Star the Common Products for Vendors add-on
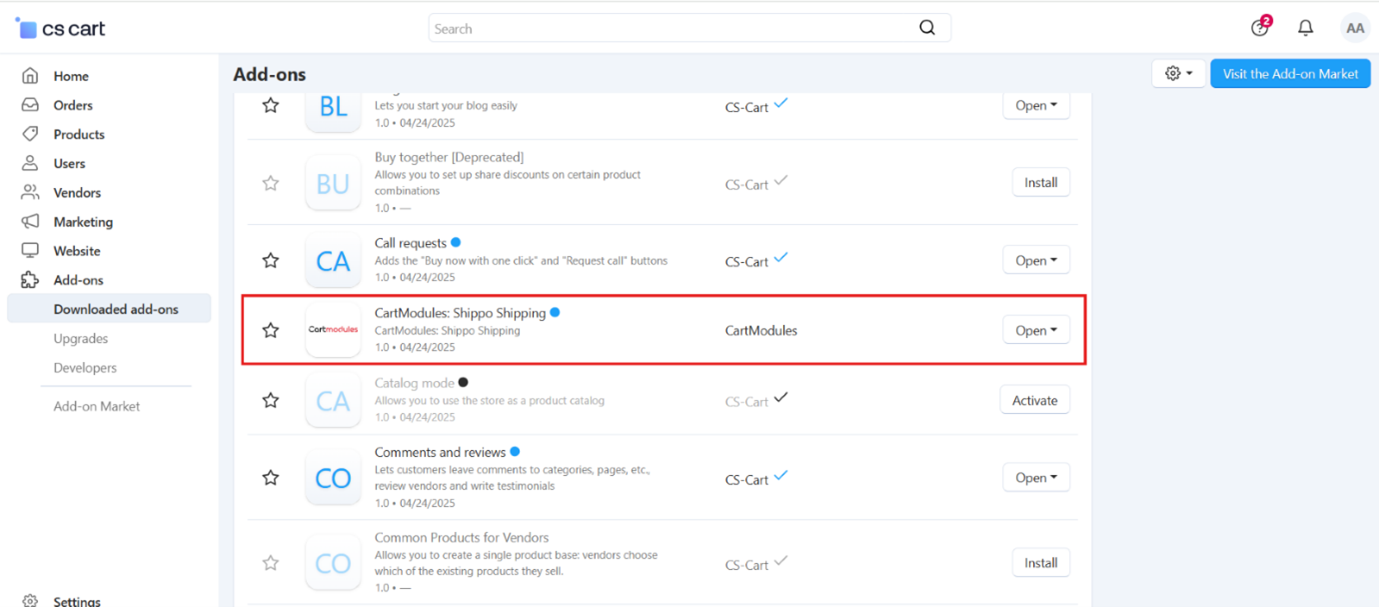 click(271, 563)
